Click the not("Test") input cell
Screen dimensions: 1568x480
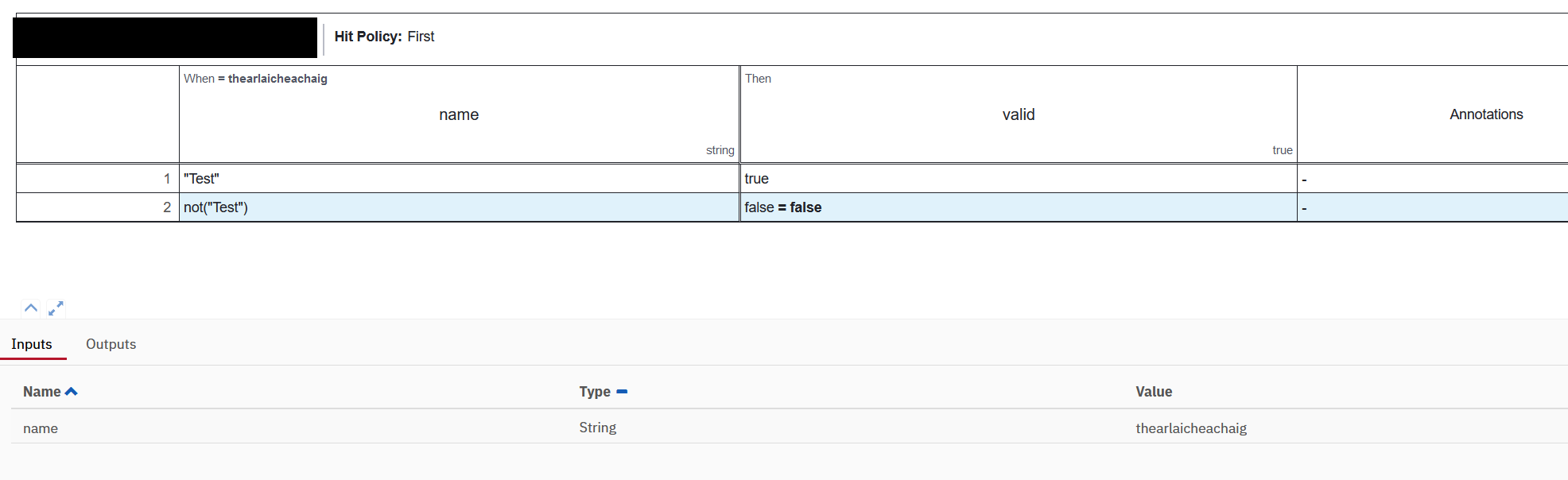[459, 207]
